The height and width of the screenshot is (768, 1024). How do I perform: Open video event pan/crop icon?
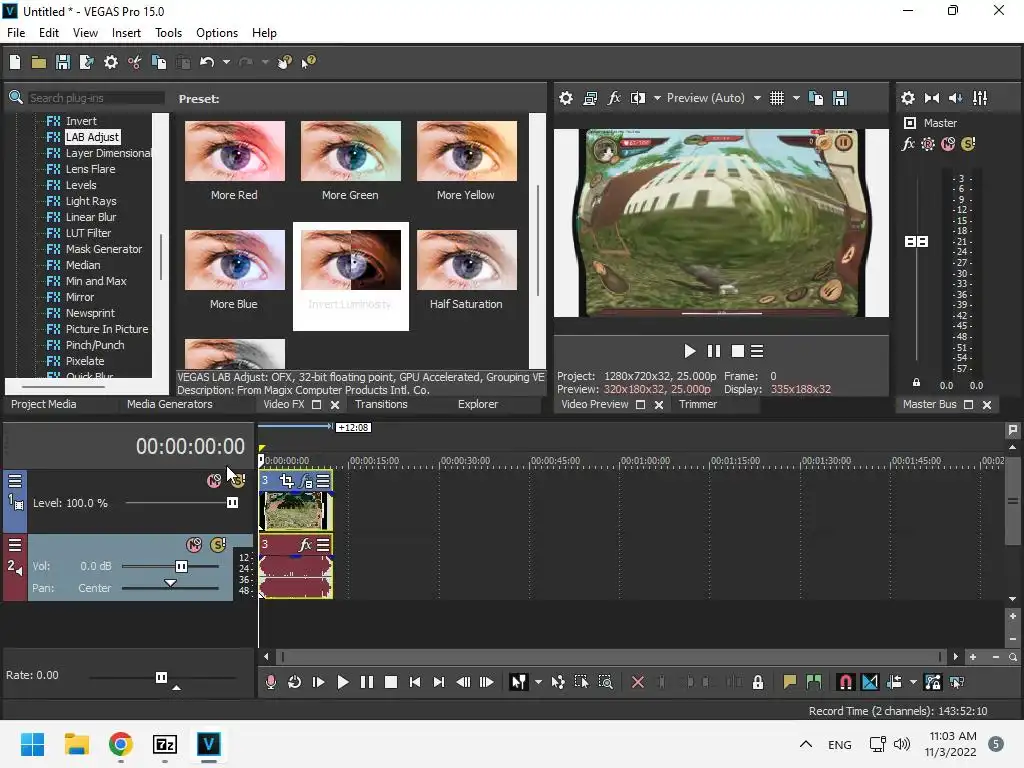287,481
